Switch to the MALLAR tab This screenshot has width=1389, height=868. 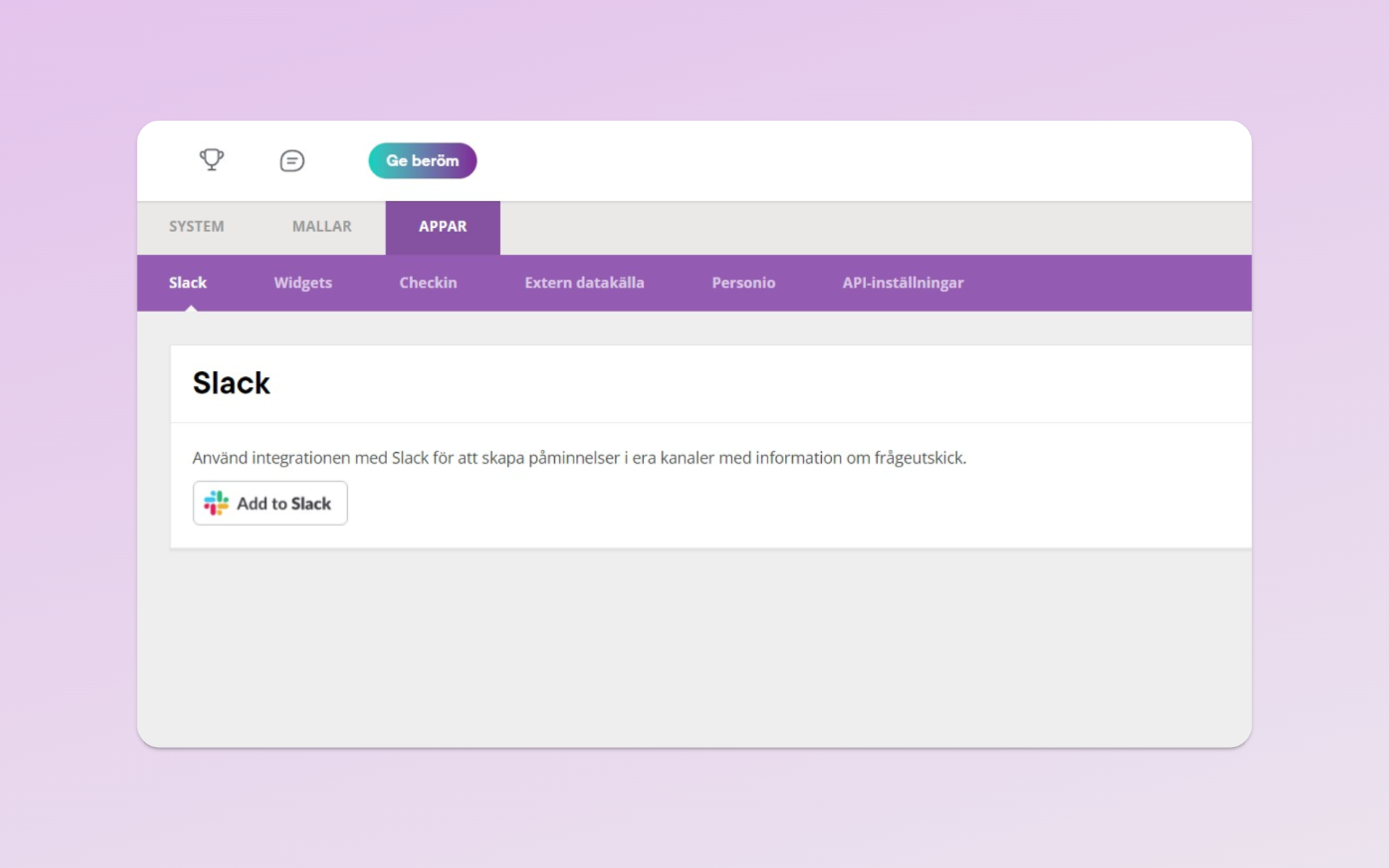(x=322, y=226)
